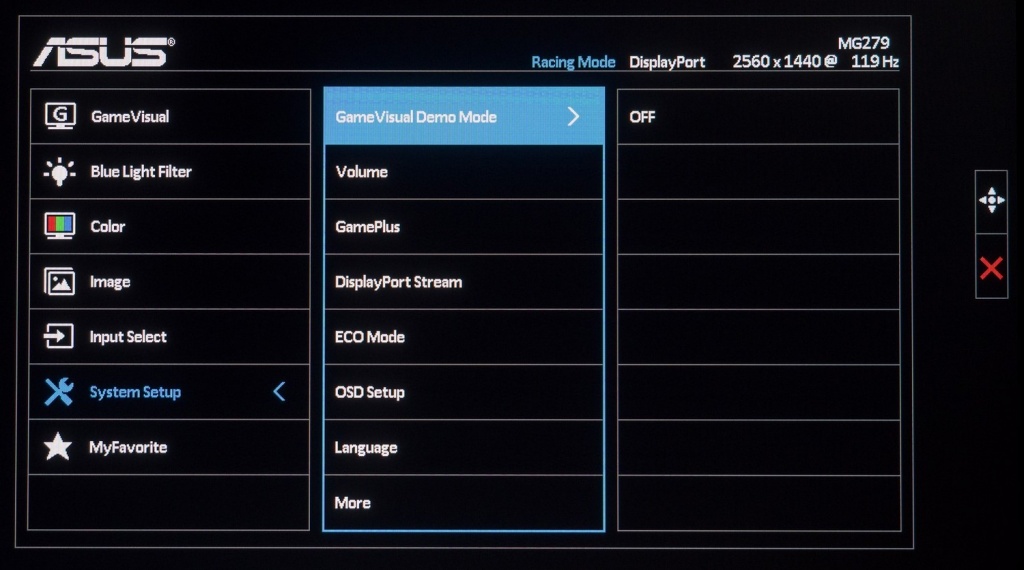The width and height of the screenshot is (1024, 570).
Task: Choose DisplayPort Stream option
Action: (x=464, y=282)
